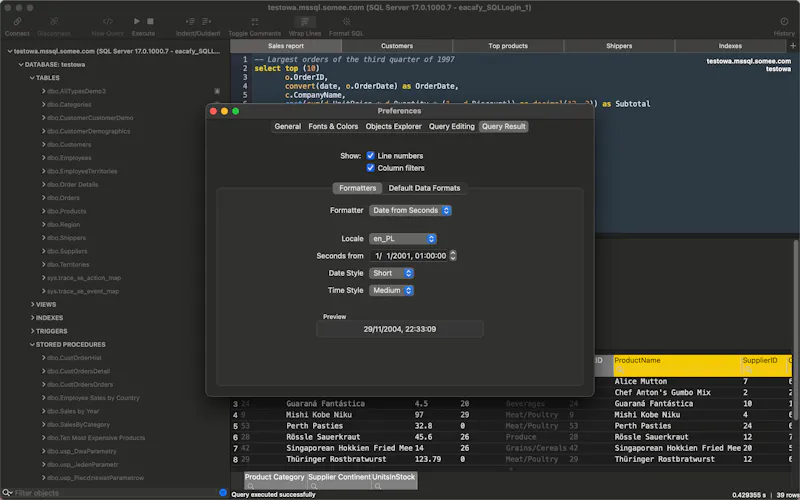Click the Disconnect toolbar icon
The image size is (800, 500).
tap(54, 21)
